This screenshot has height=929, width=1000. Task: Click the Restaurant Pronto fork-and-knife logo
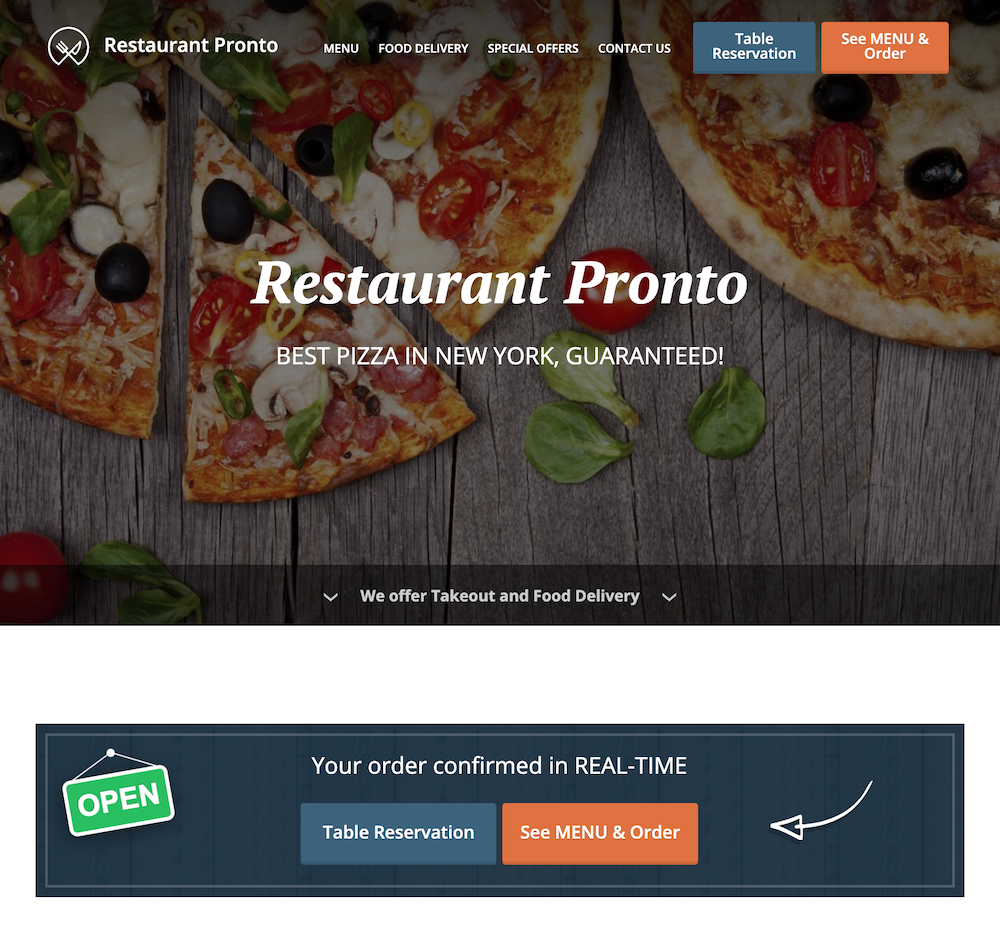[68, 46]
